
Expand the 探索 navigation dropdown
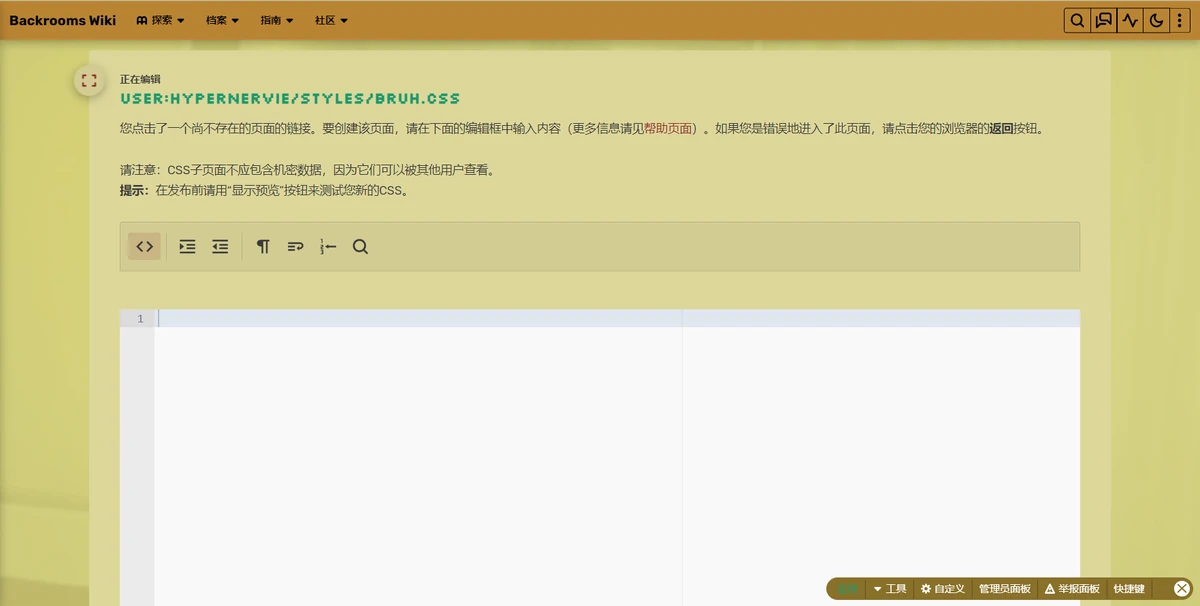pos(160,19)
